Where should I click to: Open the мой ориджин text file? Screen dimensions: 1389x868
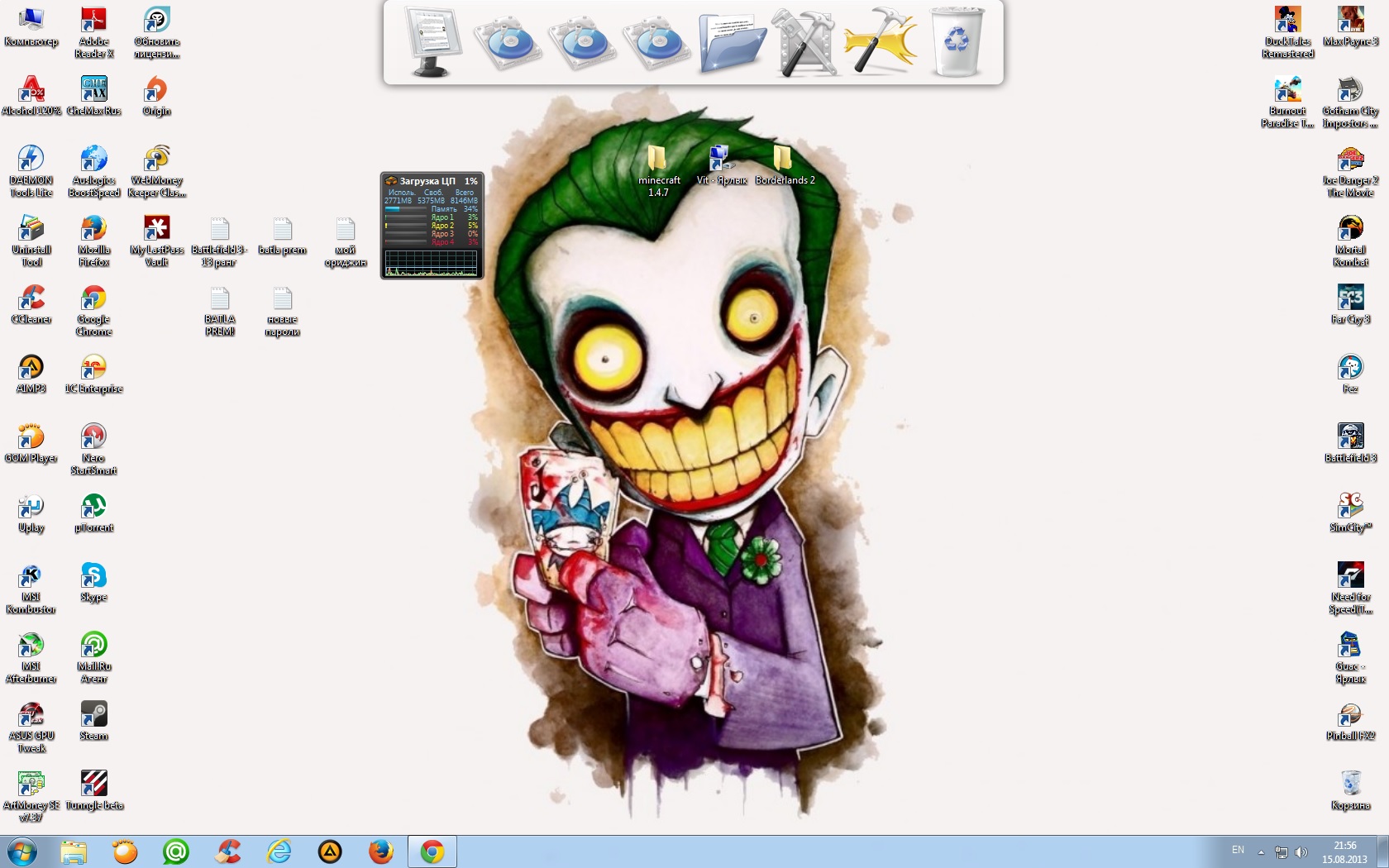pyautogui.click(x=346, y=241)
